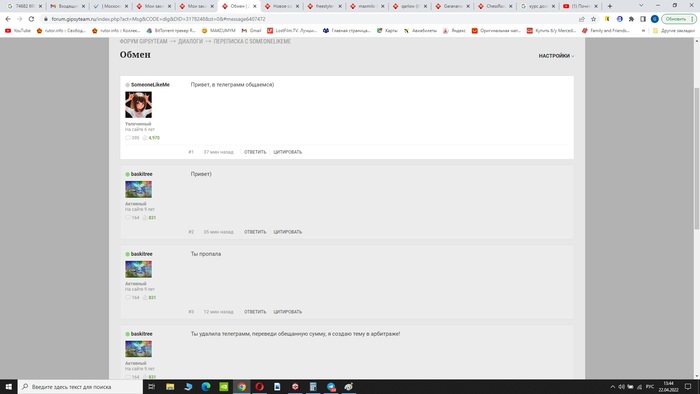Open baskitree profile link in message #2
Screen dimensions: 700x394
click(x=142, y=174)
